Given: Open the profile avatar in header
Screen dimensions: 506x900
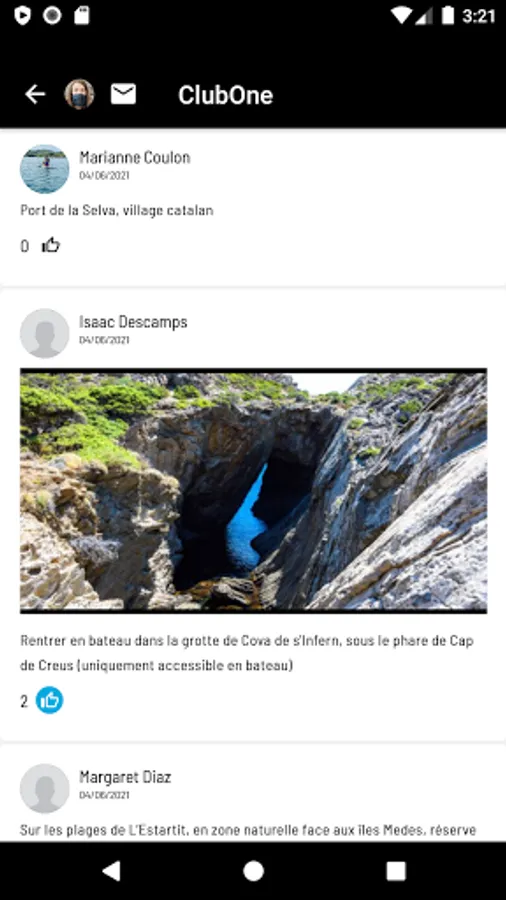Looking at the screenshot, I should coord(79,94).
